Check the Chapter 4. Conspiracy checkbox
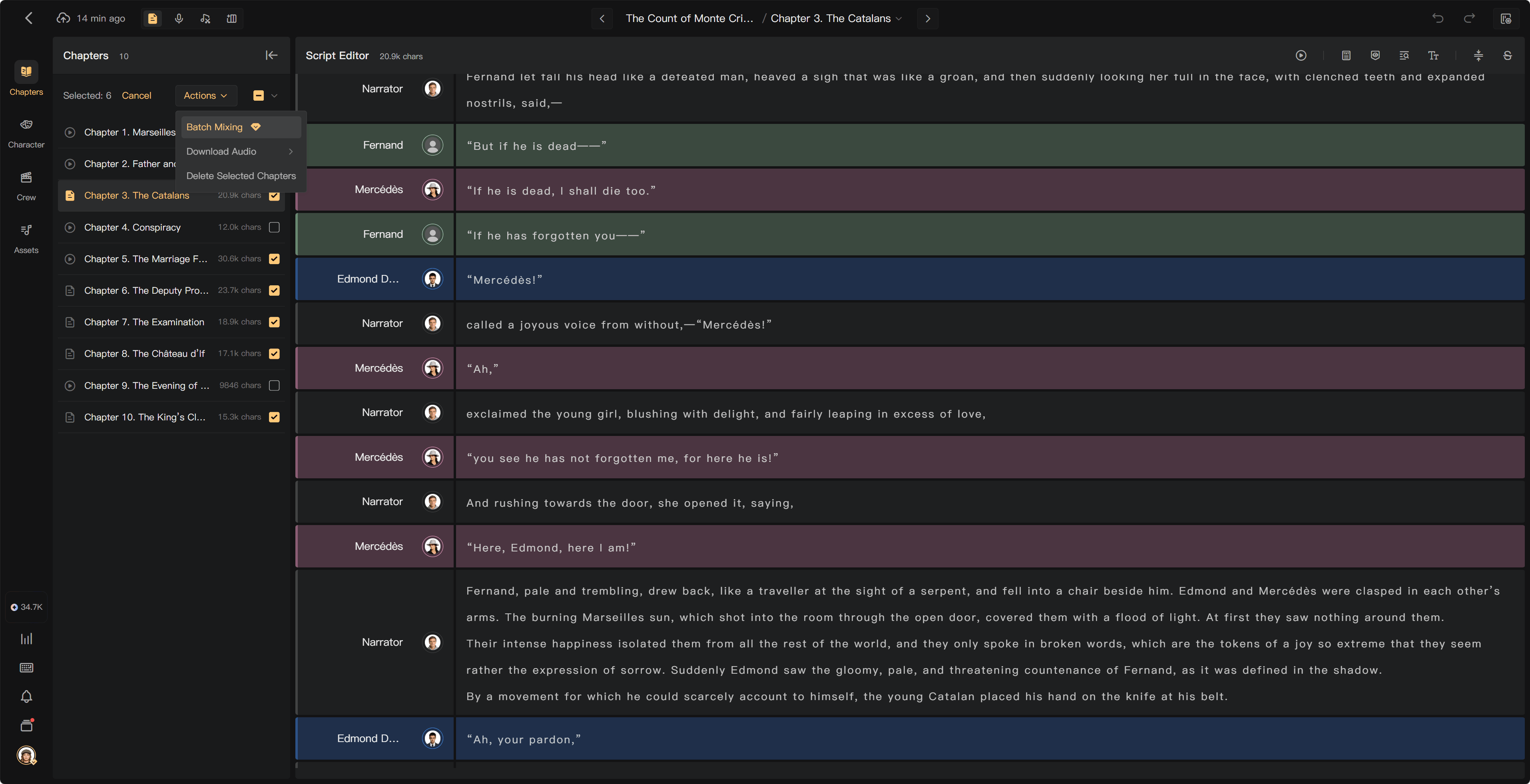 coord(274,227)
